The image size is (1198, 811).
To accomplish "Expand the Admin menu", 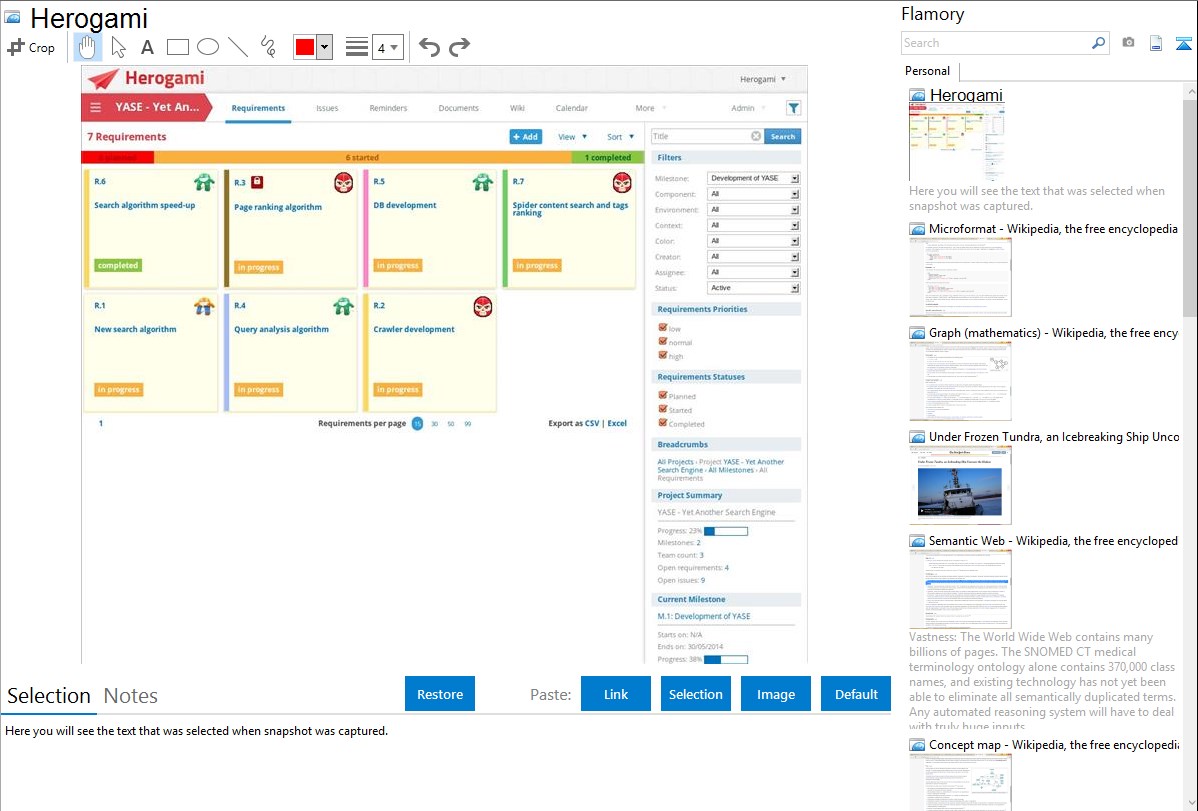I will tap(748, 109).
